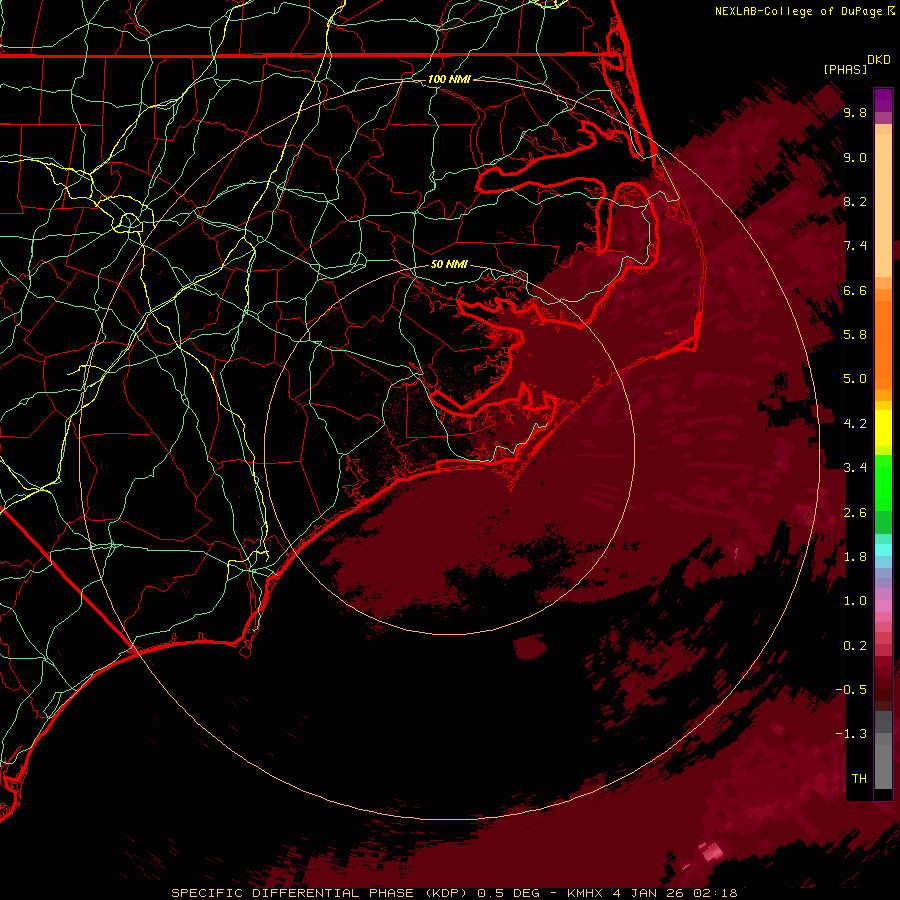
Task: Click the yellow band in the color bar
Action: pos(883,428)
